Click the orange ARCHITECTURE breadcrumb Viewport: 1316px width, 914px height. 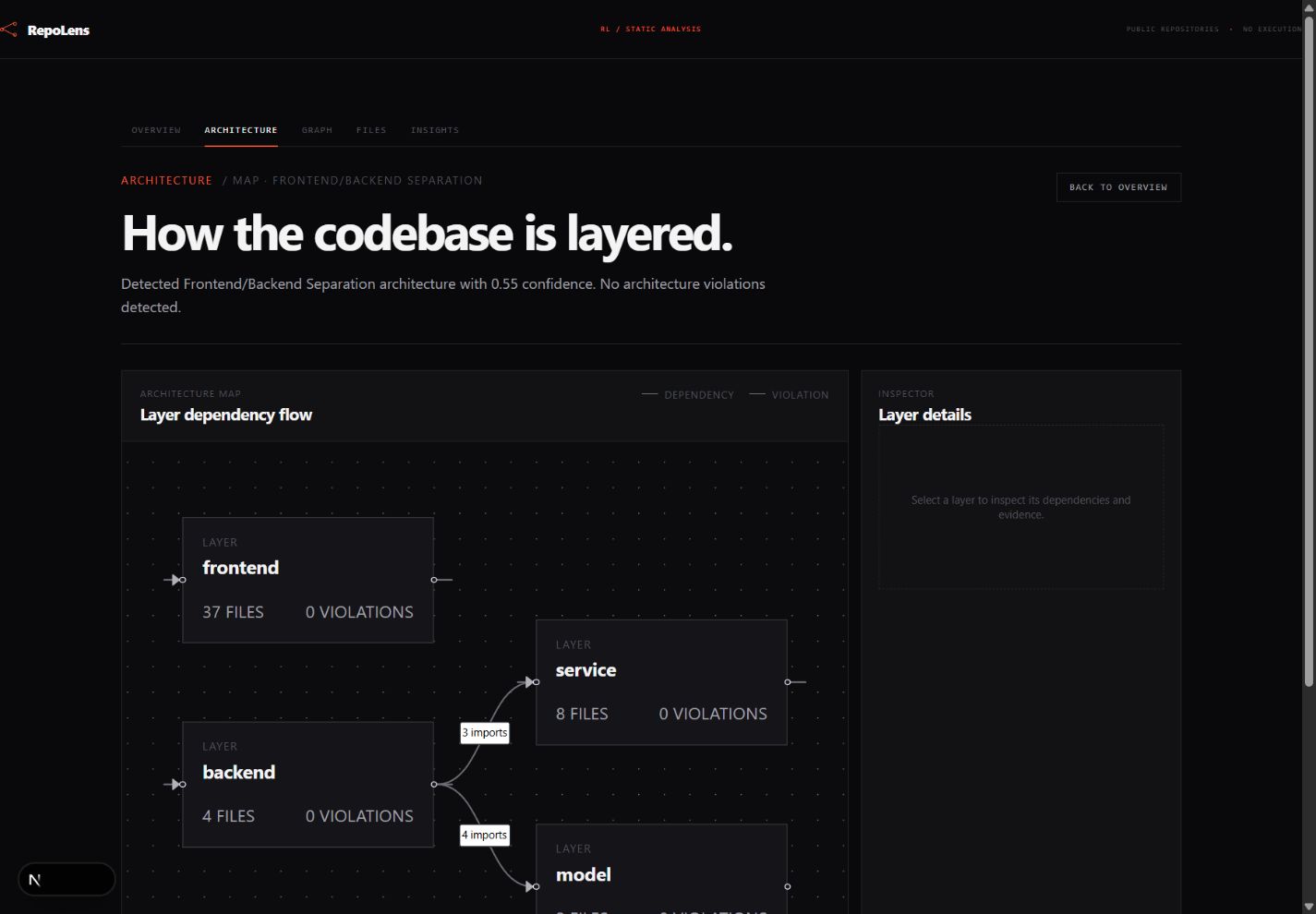[166, 181]
